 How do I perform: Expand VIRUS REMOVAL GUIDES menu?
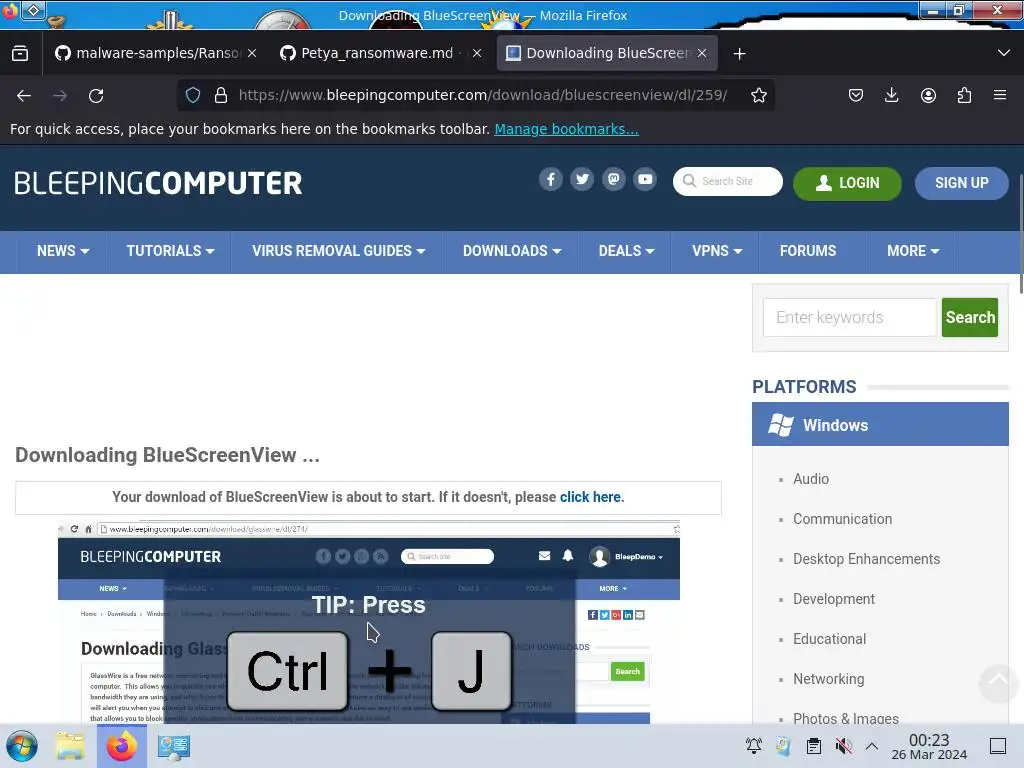point(338,251)
